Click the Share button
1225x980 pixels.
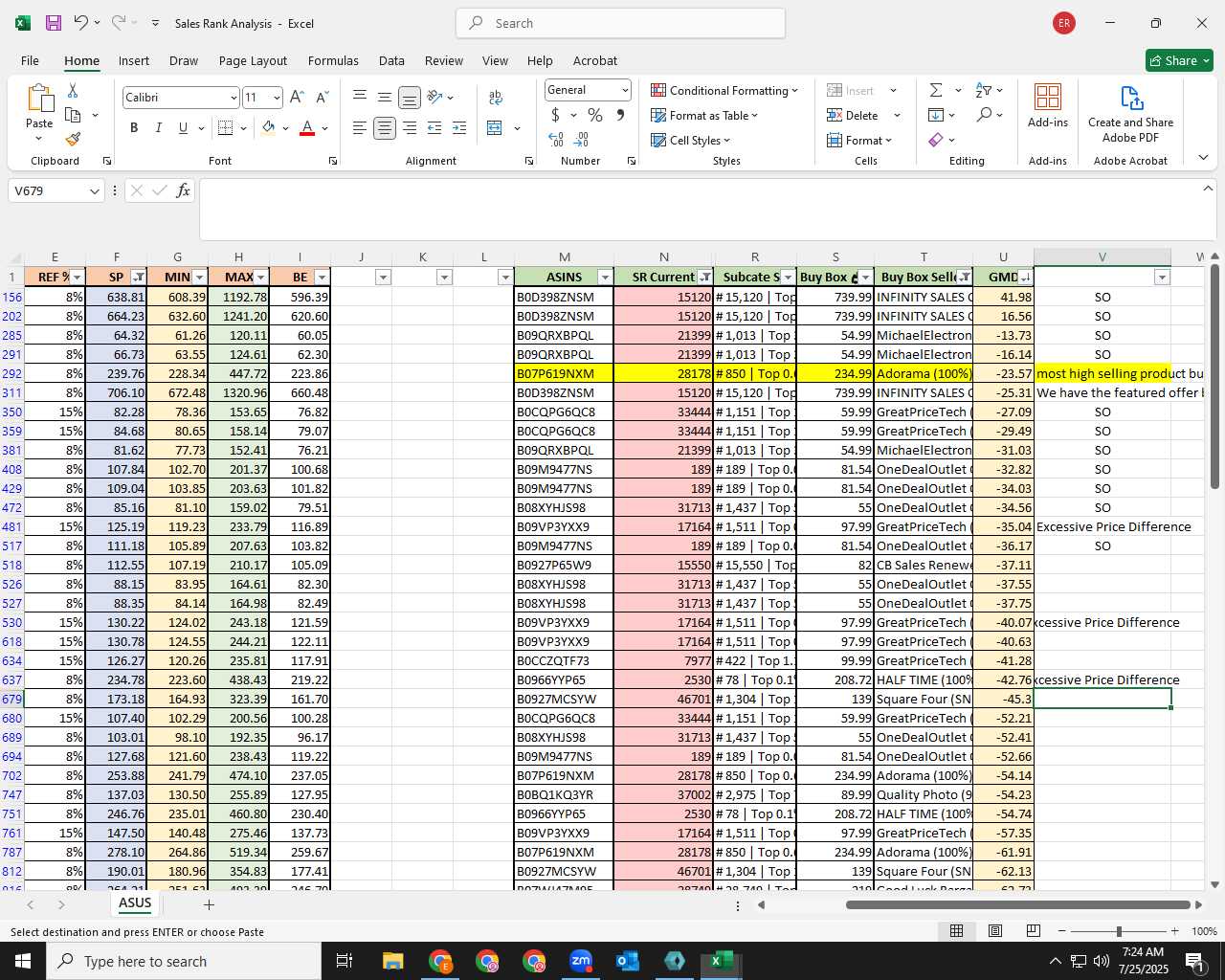(1179, 60)
